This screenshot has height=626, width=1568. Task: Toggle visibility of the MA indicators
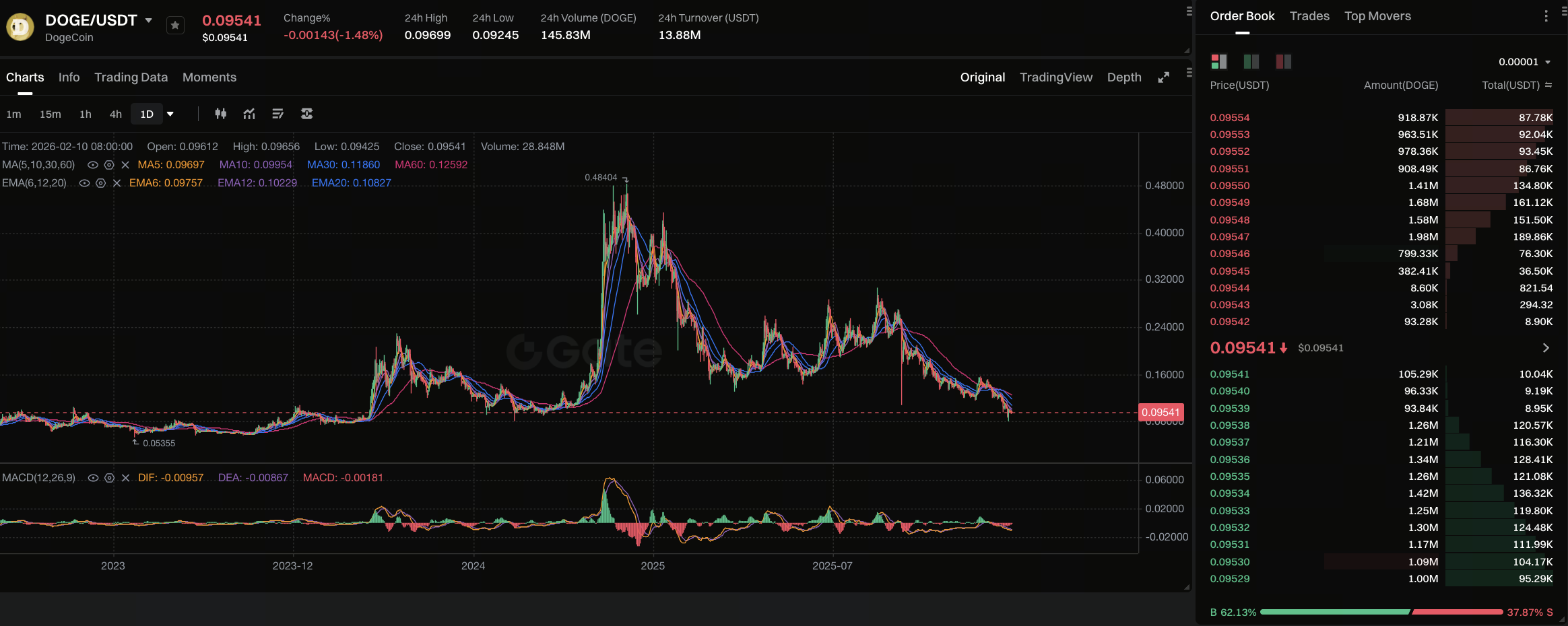pos(94,164)
